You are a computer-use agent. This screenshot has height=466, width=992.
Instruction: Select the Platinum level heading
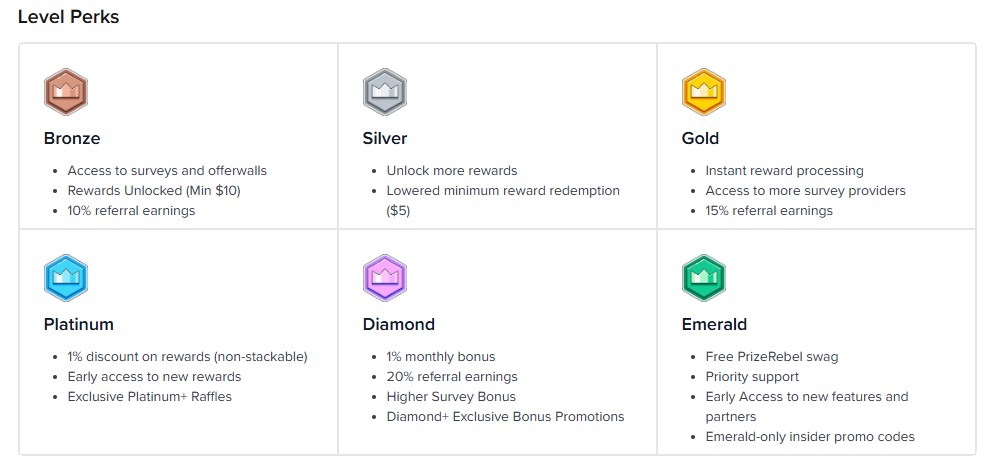click(x=79, y=324)
